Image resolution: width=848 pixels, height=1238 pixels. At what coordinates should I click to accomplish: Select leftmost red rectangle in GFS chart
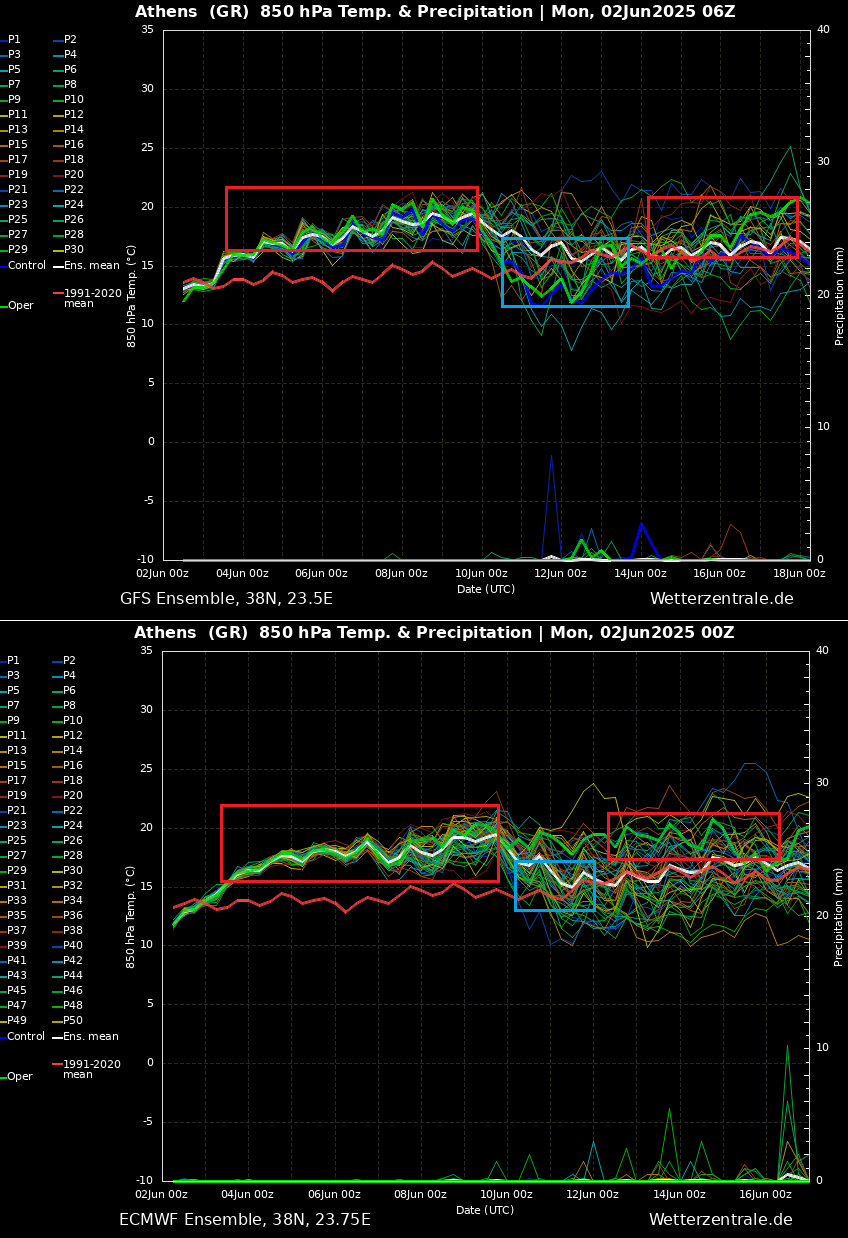click(351, 218)
